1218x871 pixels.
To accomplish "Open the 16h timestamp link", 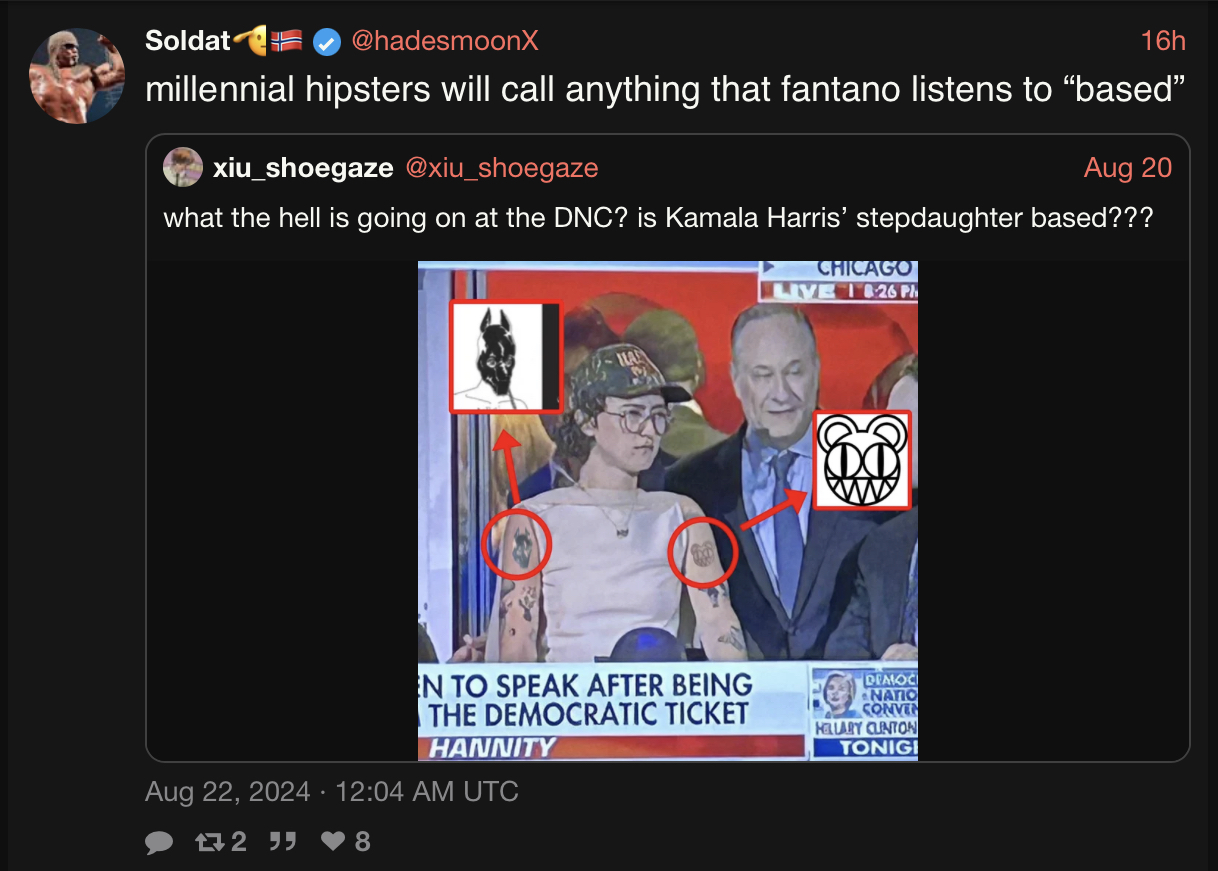I will (x=1163, y=41).
